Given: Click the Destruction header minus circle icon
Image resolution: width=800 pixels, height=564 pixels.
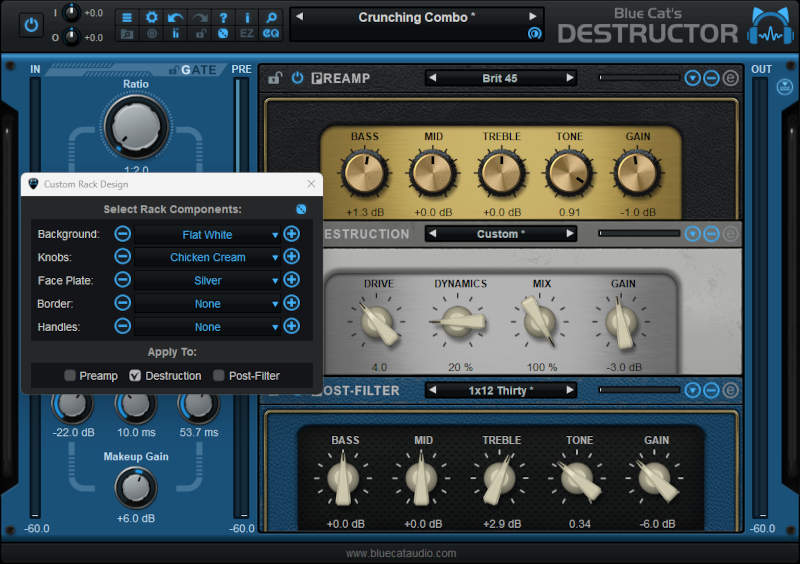Looking at the screenshot, I should (x=711, y=234).
